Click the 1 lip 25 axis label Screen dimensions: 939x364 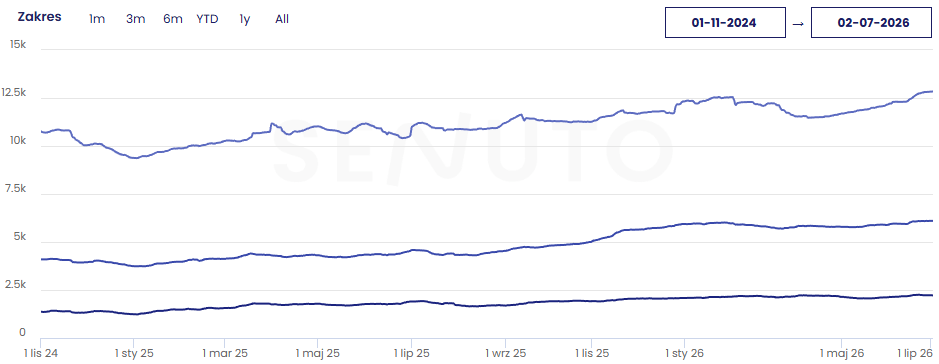(411, 353)
